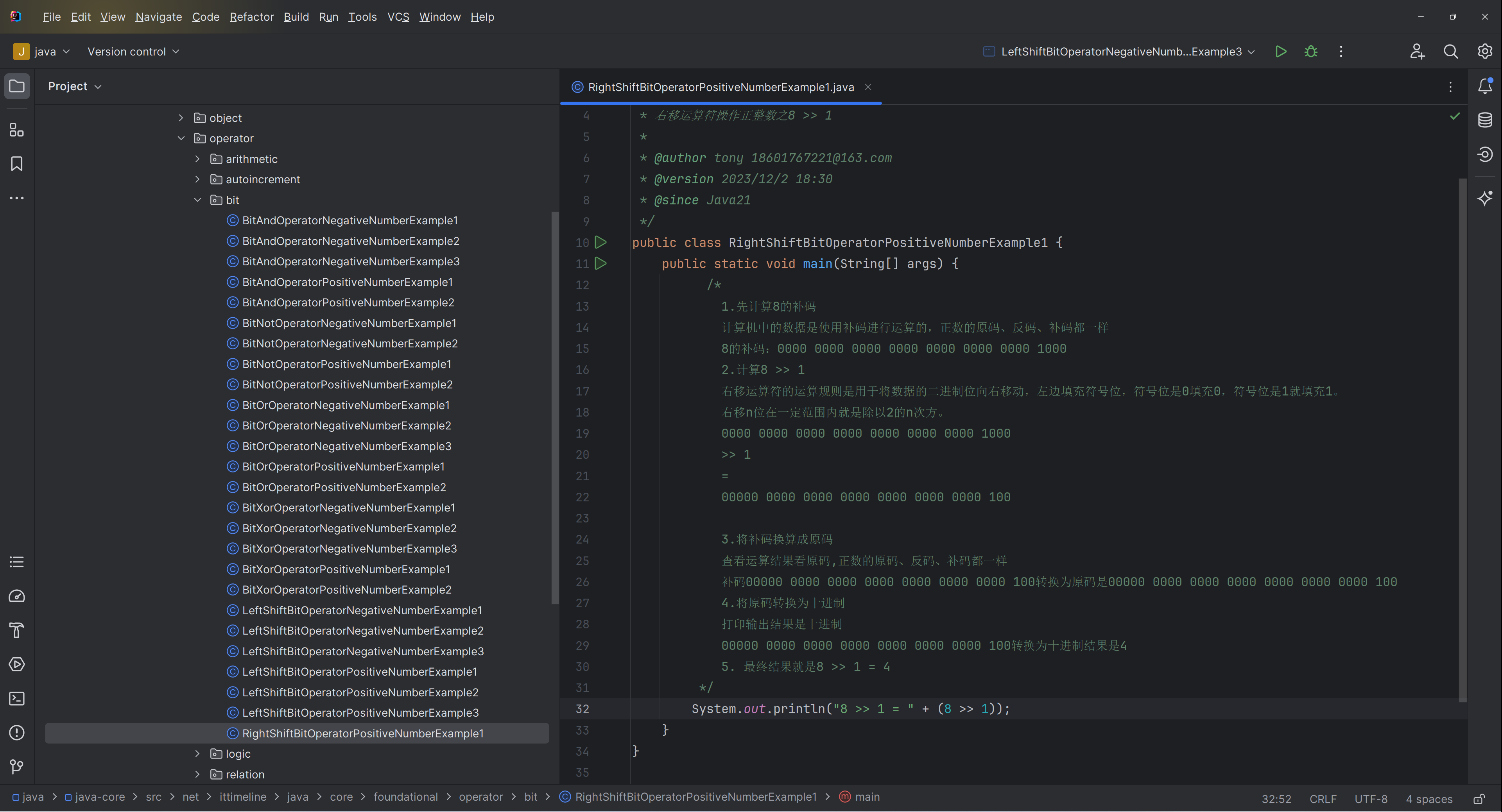1502x812 pixels.
Task: Open Code With Me add-user icon
Action: click(1418, 51)
